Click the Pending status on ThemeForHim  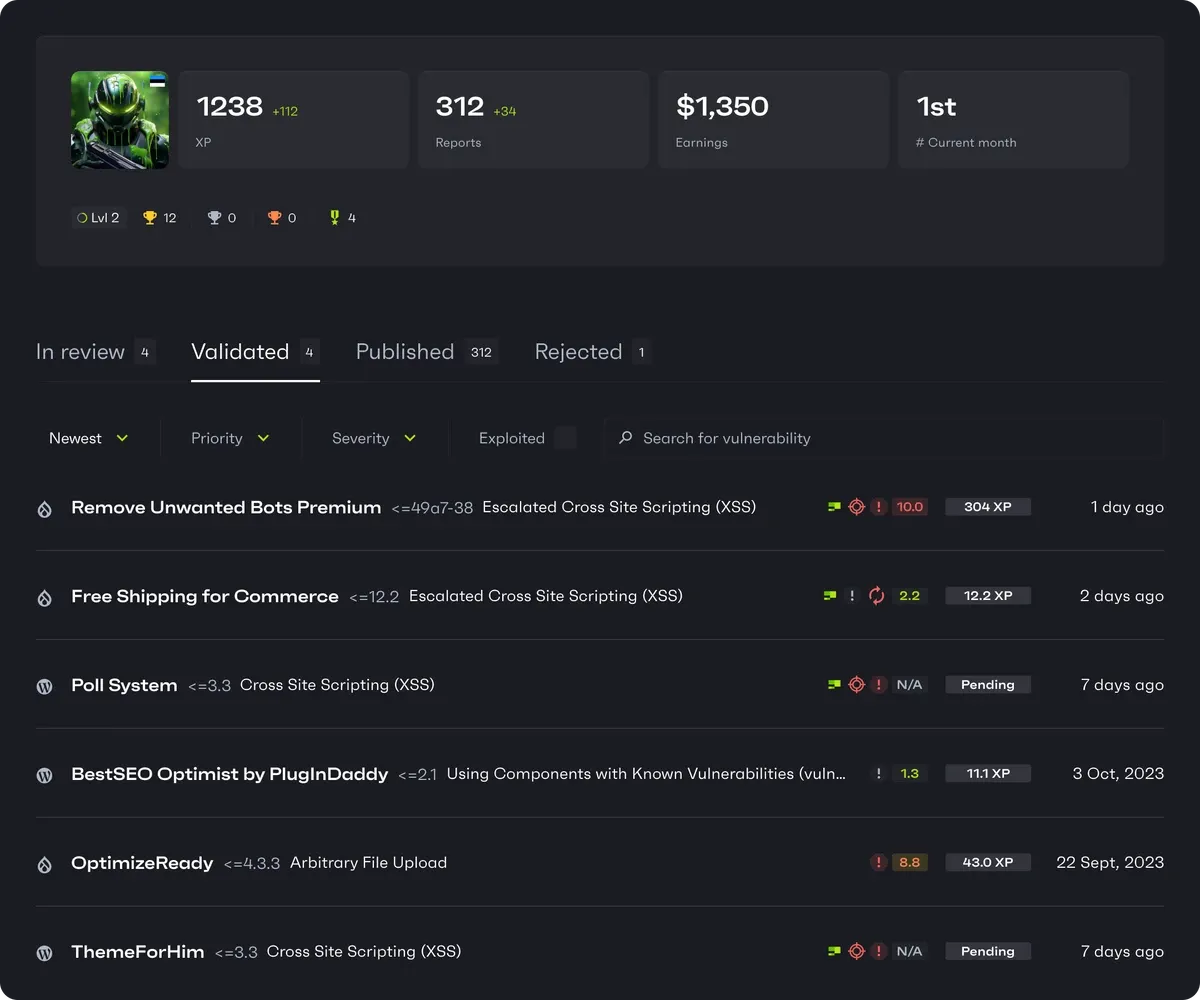(988, 951)
